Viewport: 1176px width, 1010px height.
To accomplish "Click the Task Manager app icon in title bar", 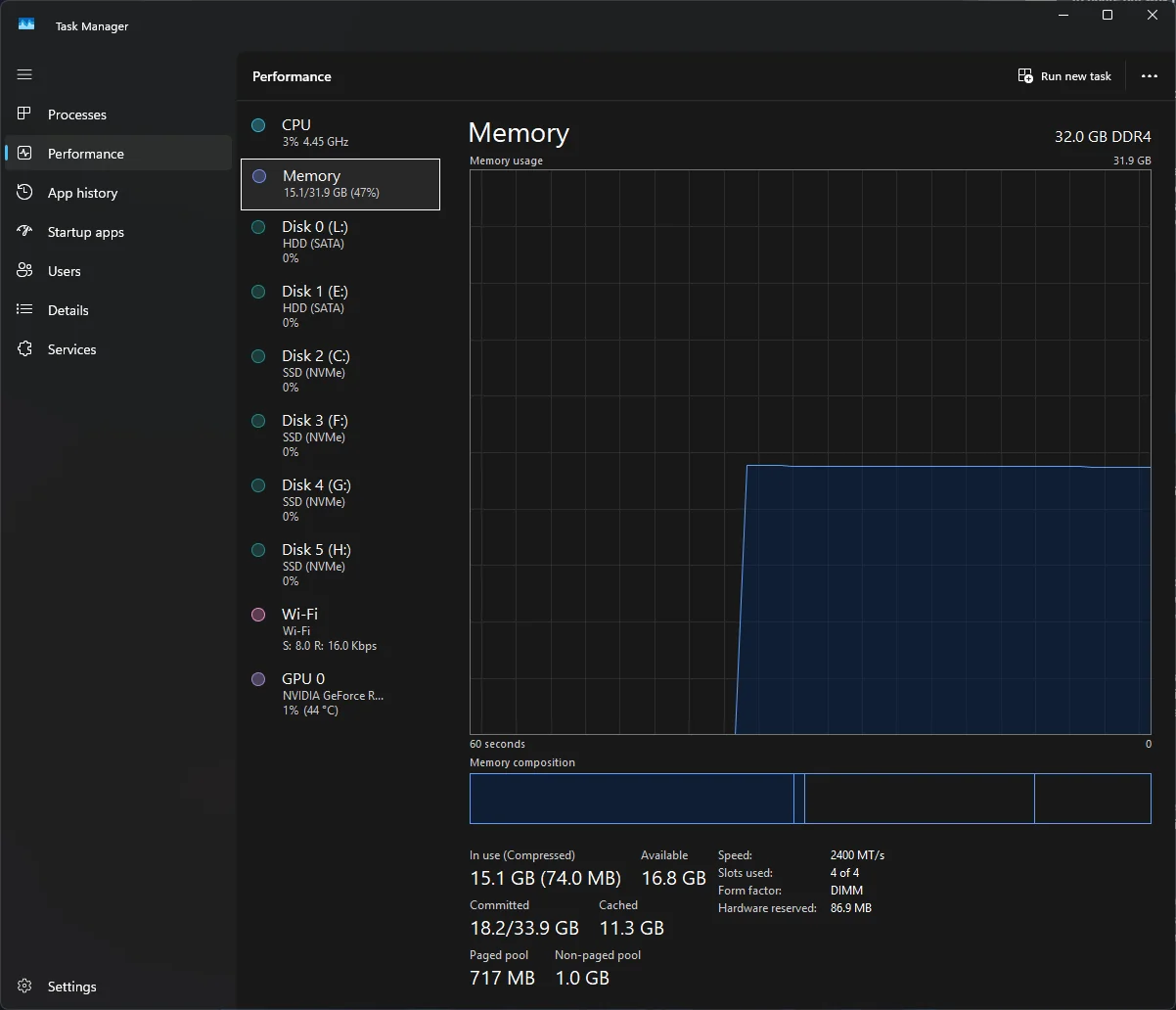I will (x=26, y=24).
